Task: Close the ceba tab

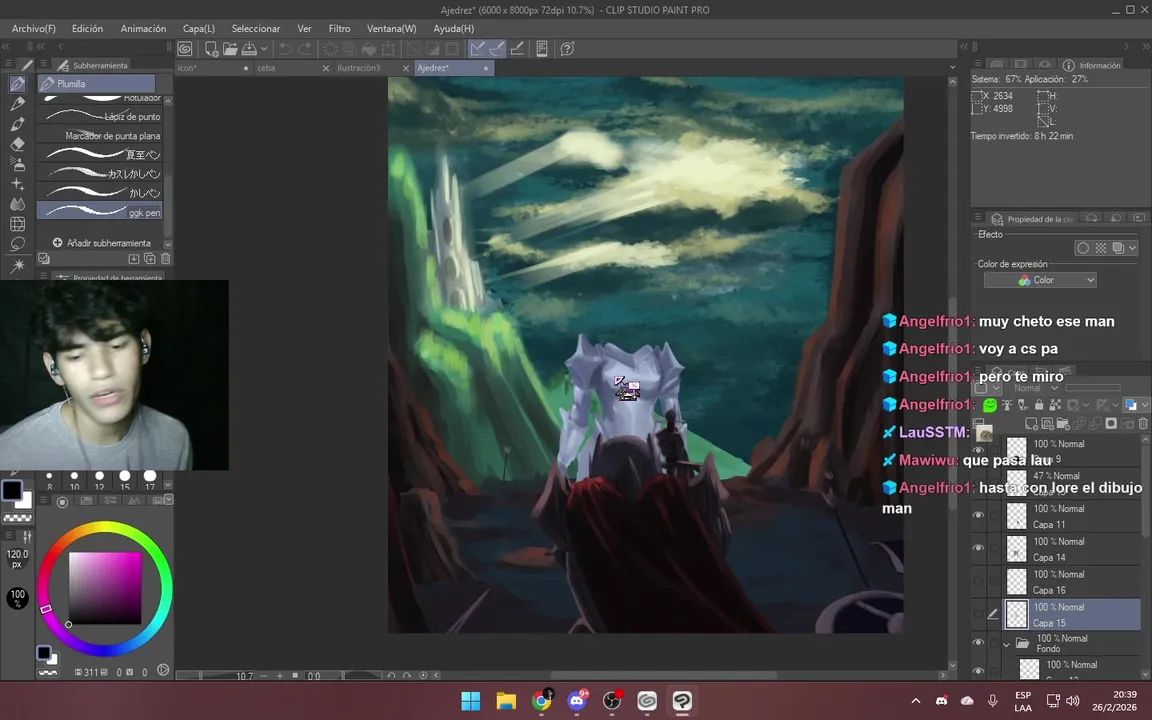Action: pyautogui.click(x=326, y=68)
